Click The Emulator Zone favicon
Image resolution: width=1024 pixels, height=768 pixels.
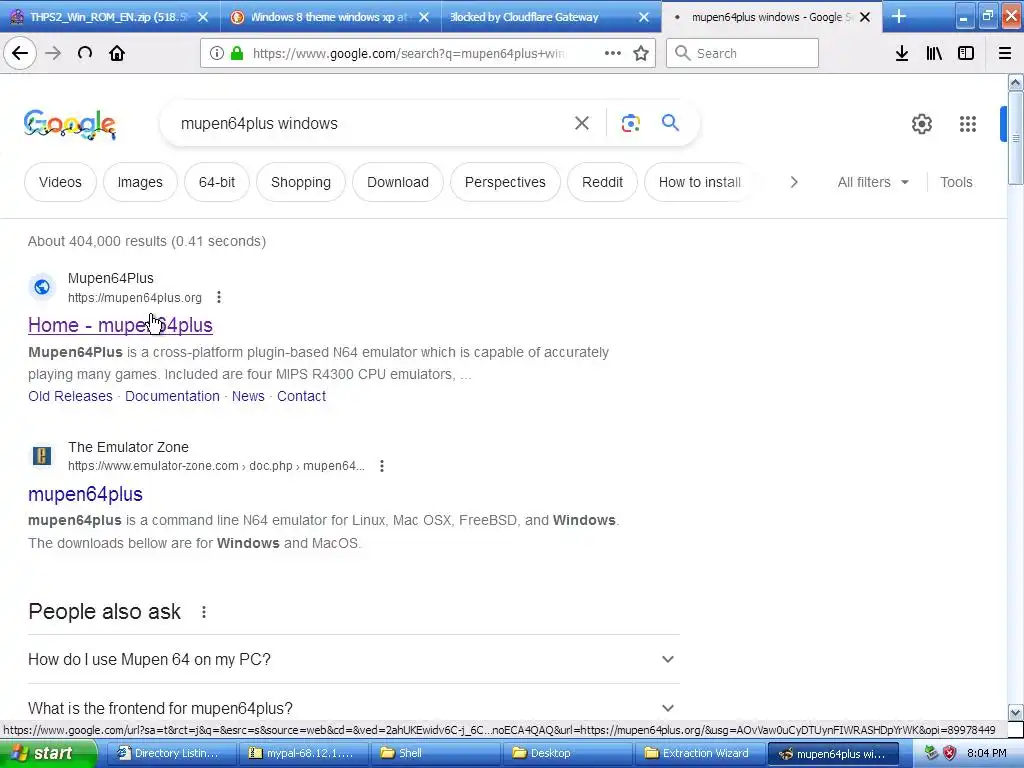[42, 455]
